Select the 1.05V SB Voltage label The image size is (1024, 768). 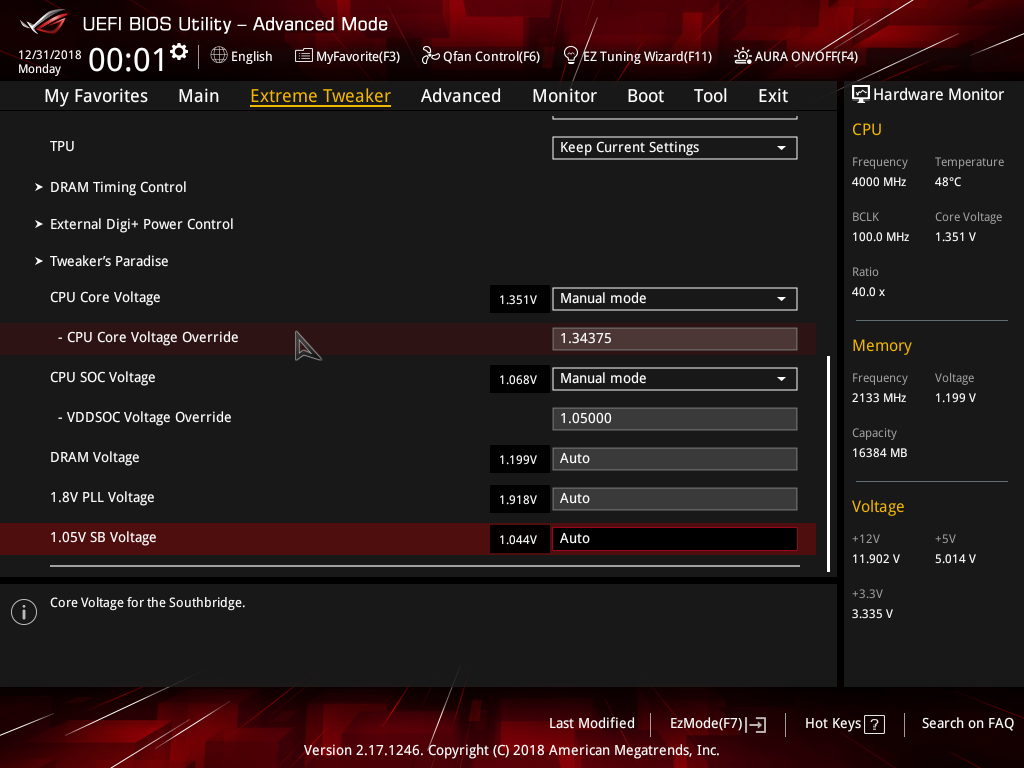point(103,537)
